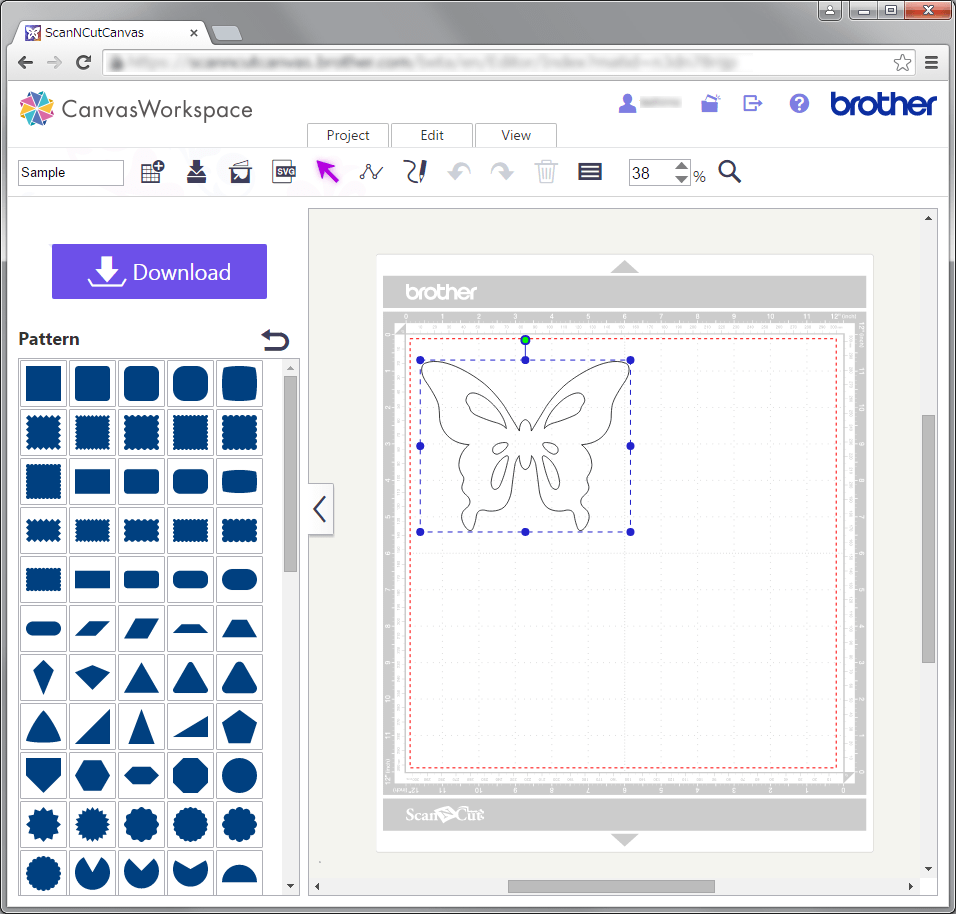Open the View tab

(x=515, y=135)
